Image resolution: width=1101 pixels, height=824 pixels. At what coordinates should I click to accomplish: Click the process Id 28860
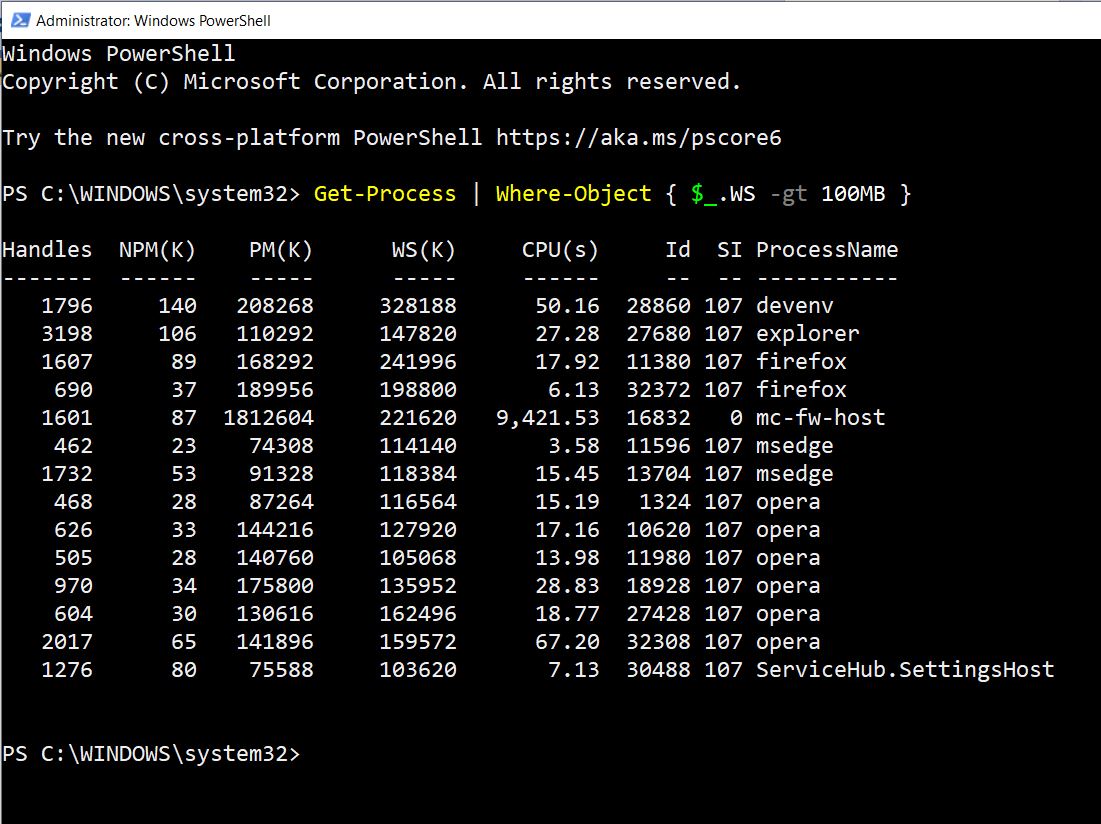(658, 306)
